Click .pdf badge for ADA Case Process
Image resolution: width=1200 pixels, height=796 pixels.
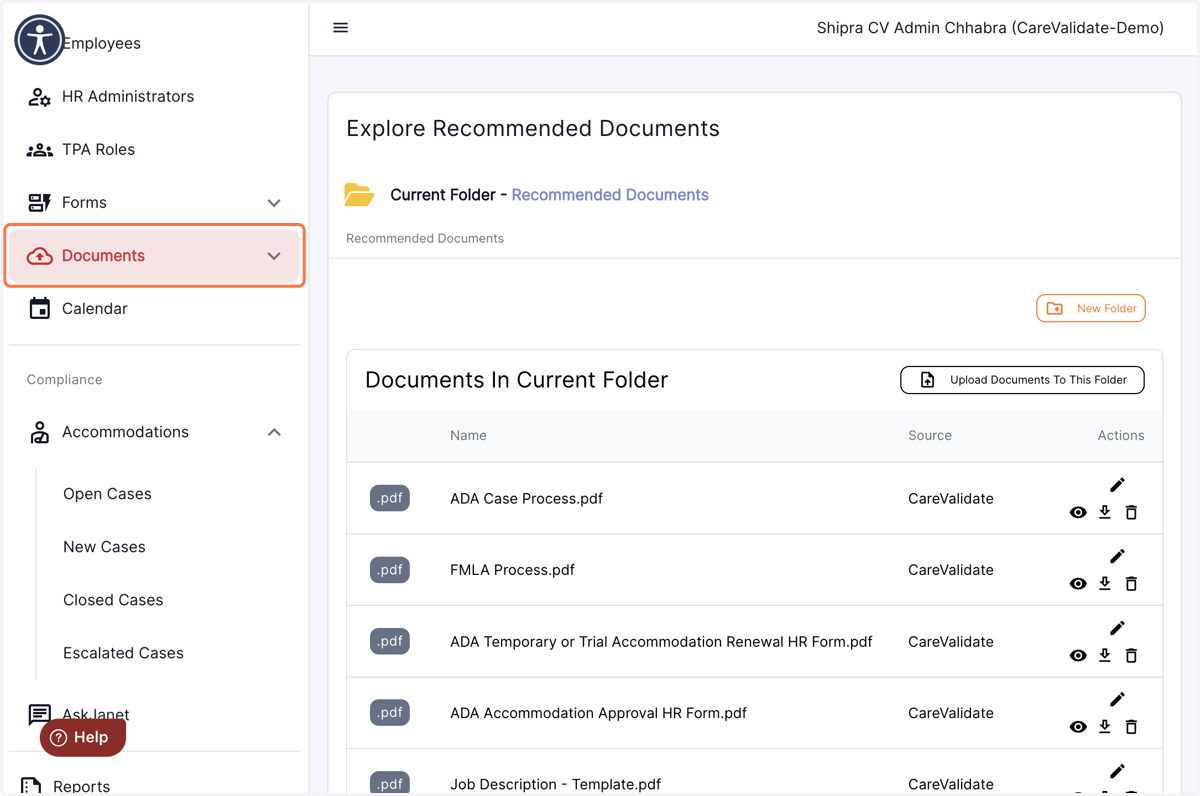(x=390, y=498)
